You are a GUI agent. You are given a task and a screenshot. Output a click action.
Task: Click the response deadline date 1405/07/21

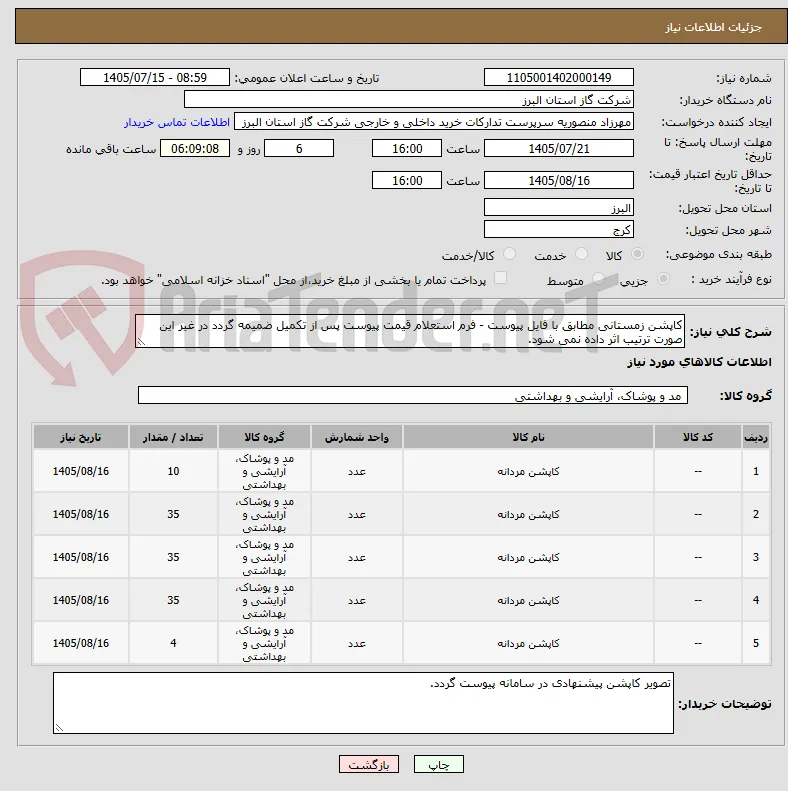(558, 148)
